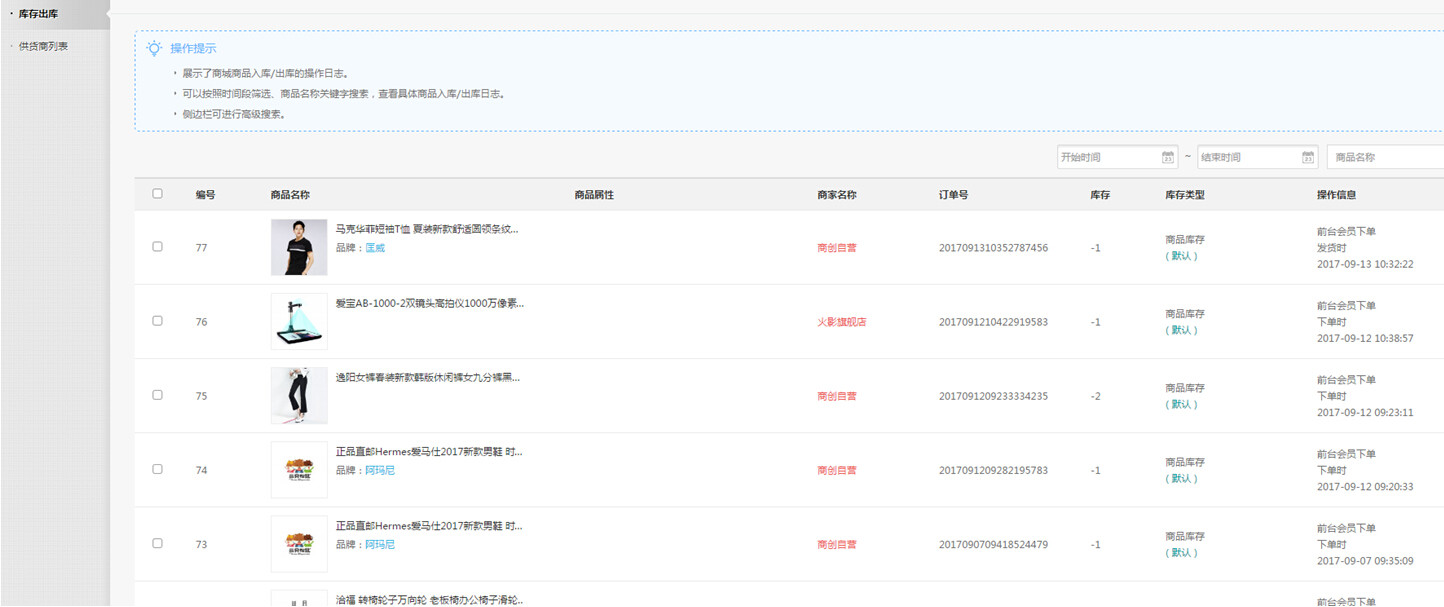Focus the 开始时间 date input
The width and height of the screenshot is (1444, 607).
coord(1118,157)
